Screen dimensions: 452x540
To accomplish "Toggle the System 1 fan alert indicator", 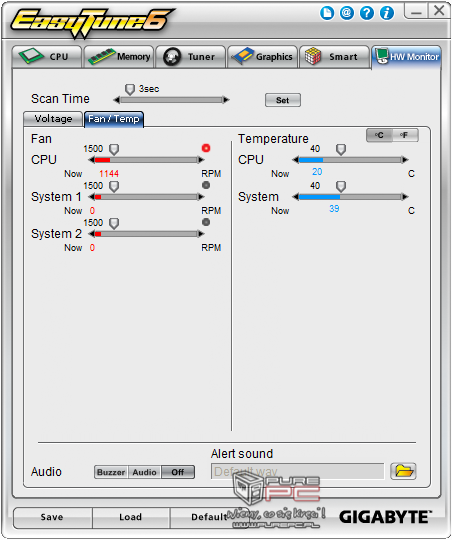I will (x=206, y=185).
